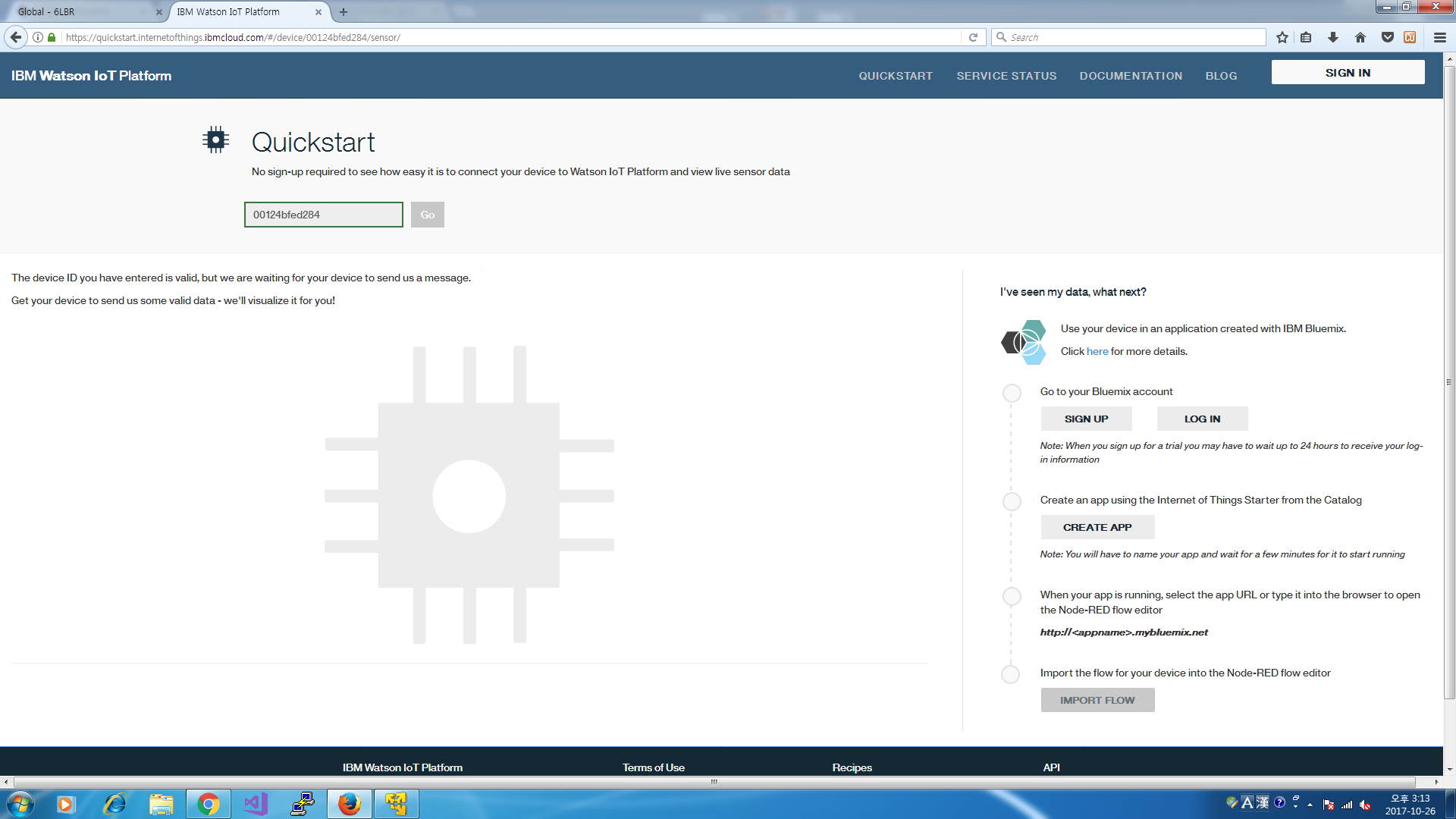Click the Firefox back arrow button
1456x819 pixels.
[15, 37]
